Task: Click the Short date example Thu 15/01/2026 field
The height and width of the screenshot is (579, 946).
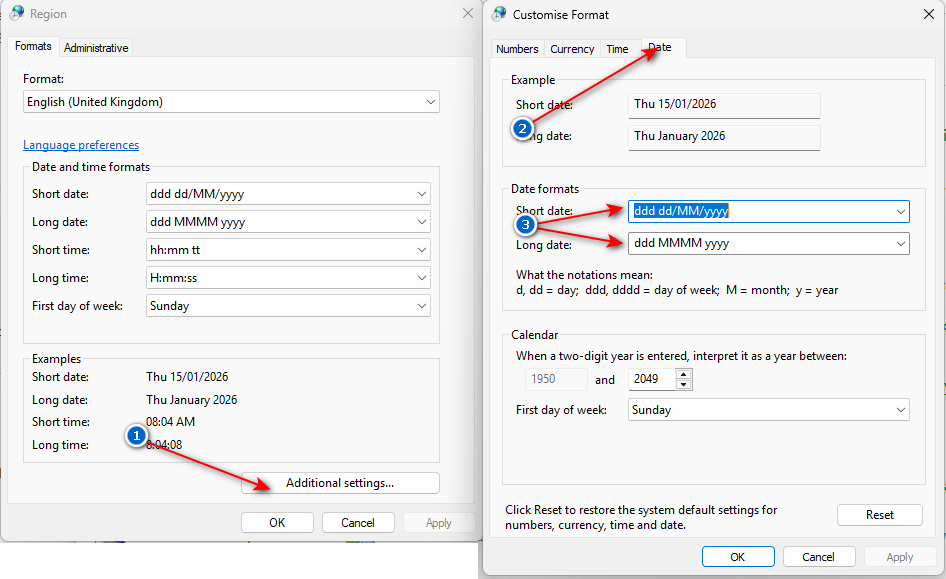Action: [724, 105]
